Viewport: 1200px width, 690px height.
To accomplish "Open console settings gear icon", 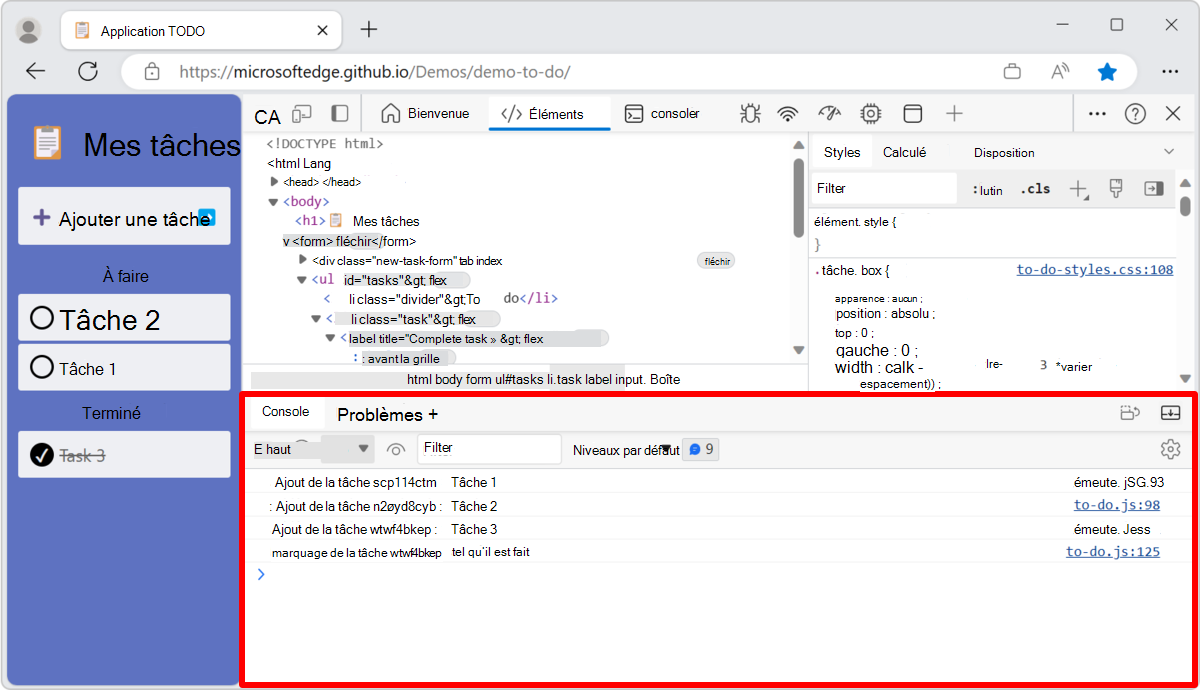I will point(1170,449).
